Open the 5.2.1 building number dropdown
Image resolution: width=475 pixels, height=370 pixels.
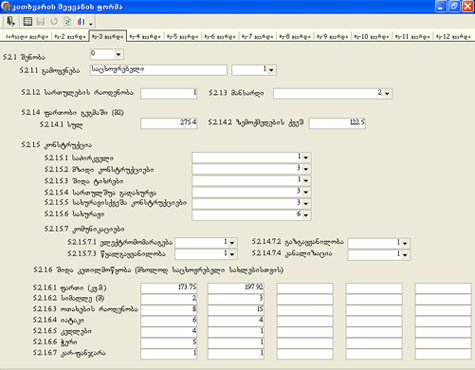point(118,54)
